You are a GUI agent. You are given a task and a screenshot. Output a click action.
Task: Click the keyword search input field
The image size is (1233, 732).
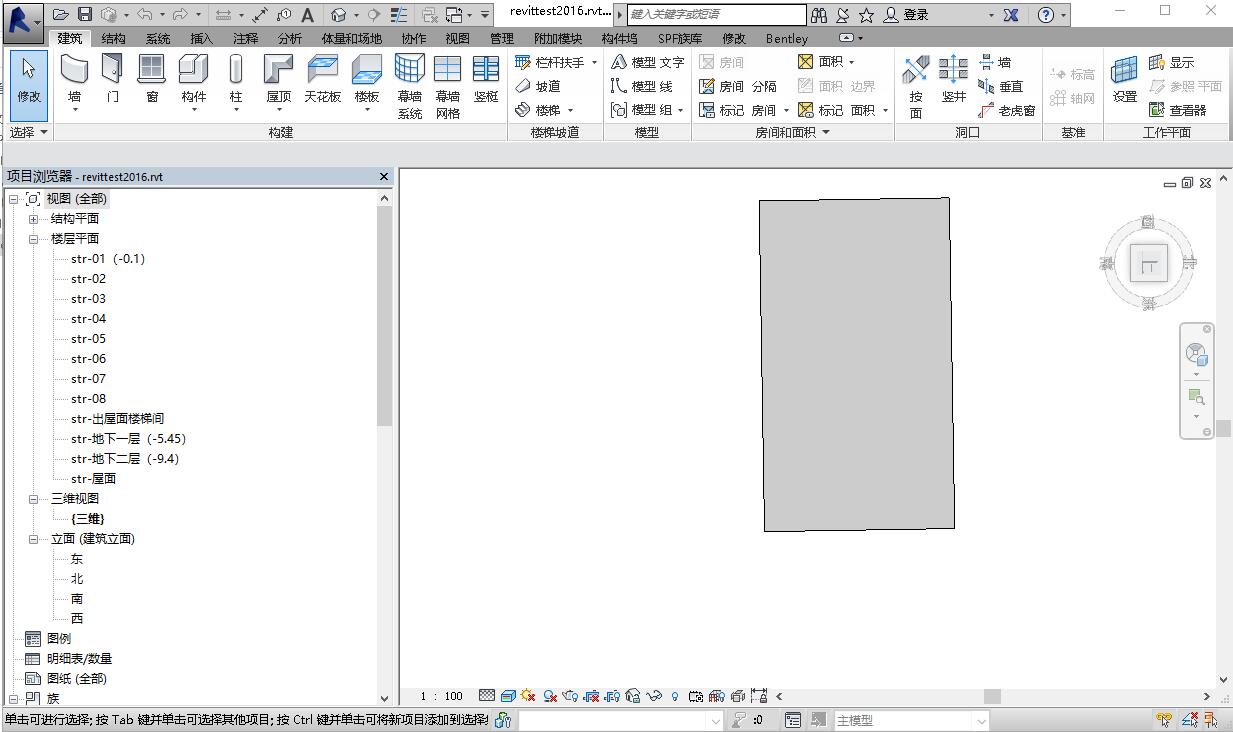[x=716, y=15]
